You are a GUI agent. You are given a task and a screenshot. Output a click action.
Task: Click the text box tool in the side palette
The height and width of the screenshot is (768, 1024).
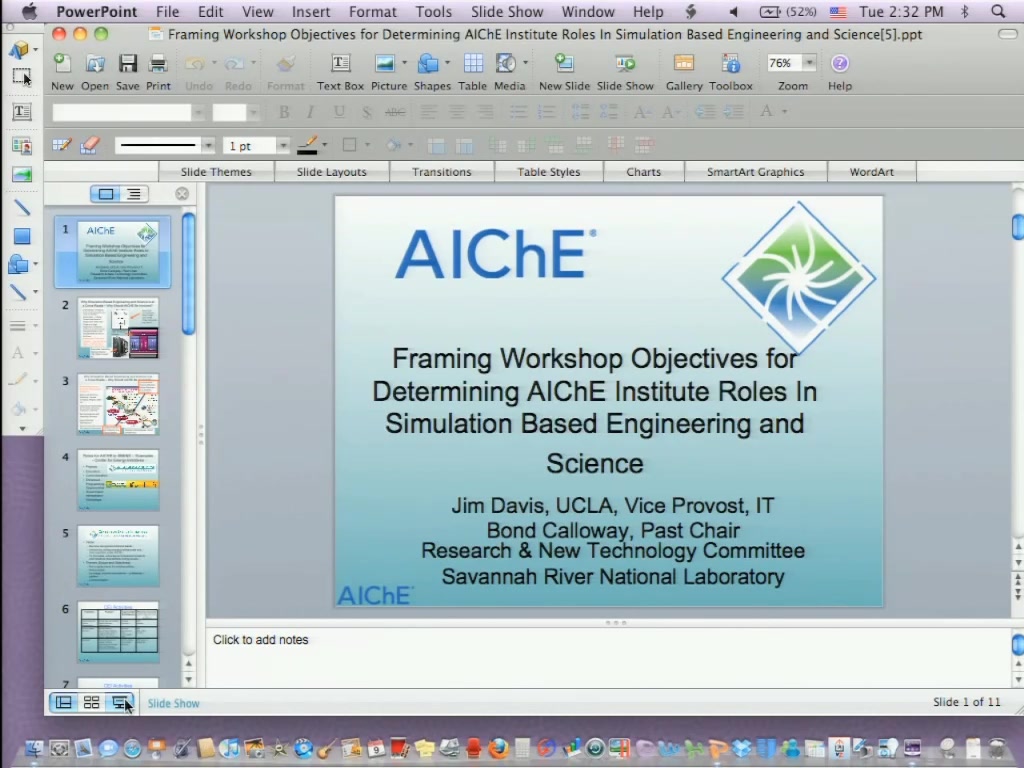22,112
